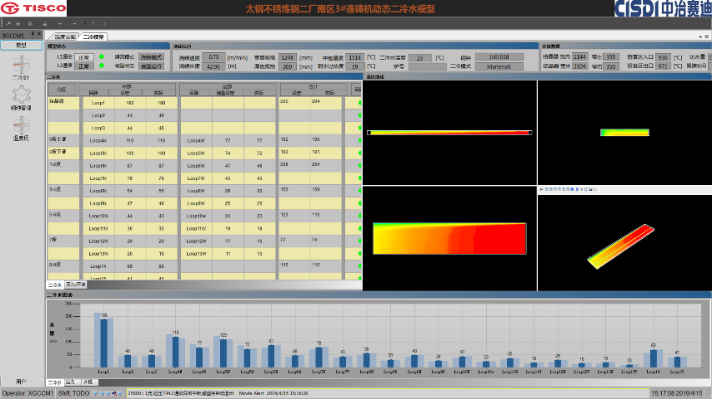The image size is (712, 399).
Task: Expand the tab list dropdown arrow at right
Action: pyautogui.click(x=700, y=36)
